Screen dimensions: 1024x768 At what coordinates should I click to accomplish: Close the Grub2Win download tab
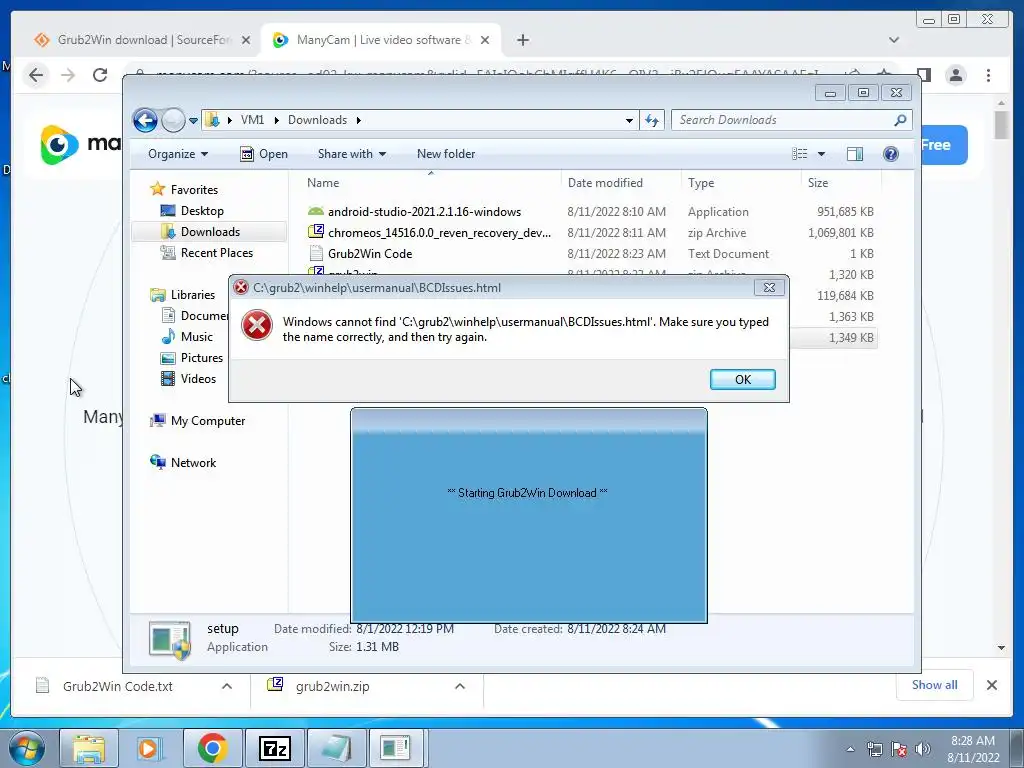[246, 40]
